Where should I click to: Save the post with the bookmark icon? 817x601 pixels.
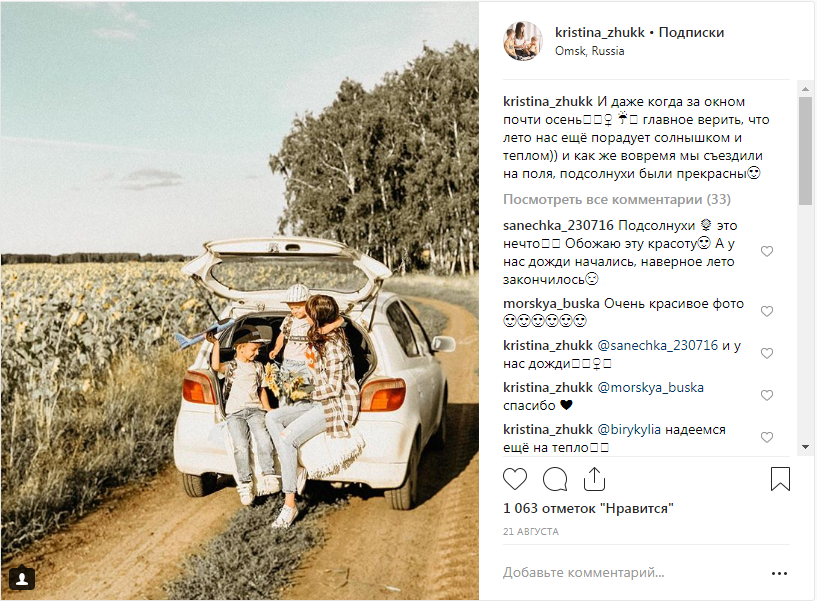click(780, 479)
